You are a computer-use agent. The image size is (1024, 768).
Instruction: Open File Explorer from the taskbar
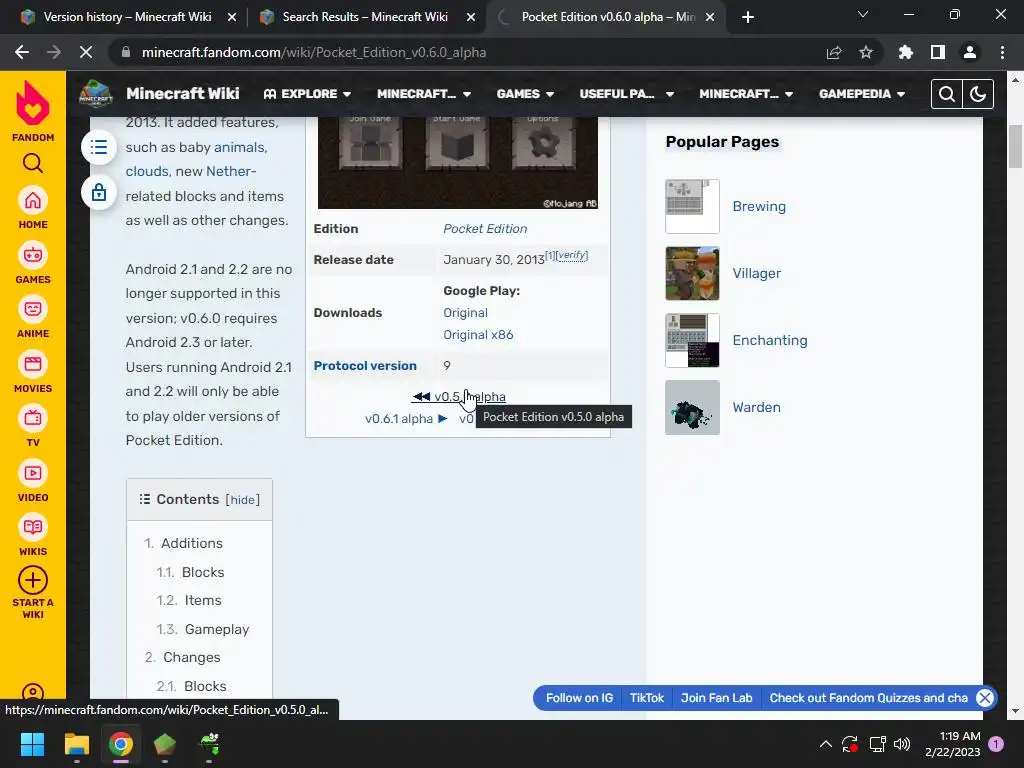coord(76,744)
